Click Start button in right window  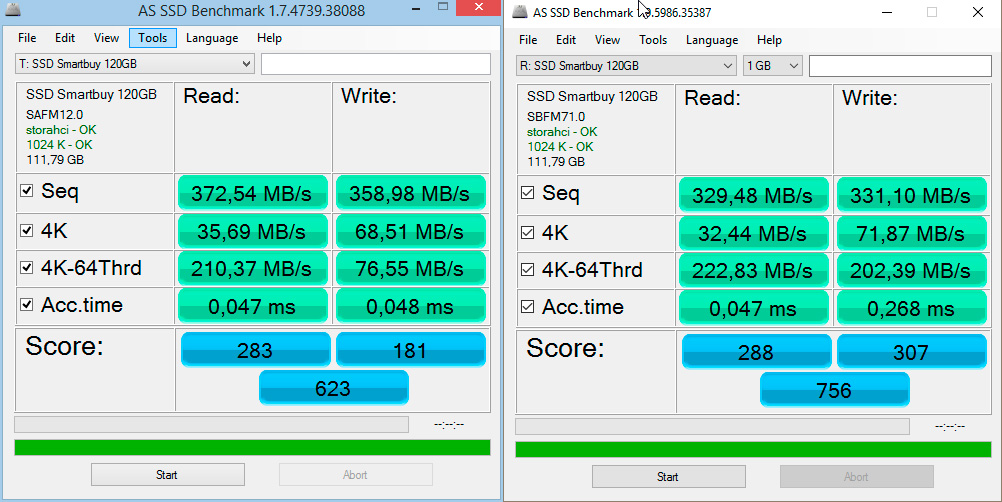(668, 476)
